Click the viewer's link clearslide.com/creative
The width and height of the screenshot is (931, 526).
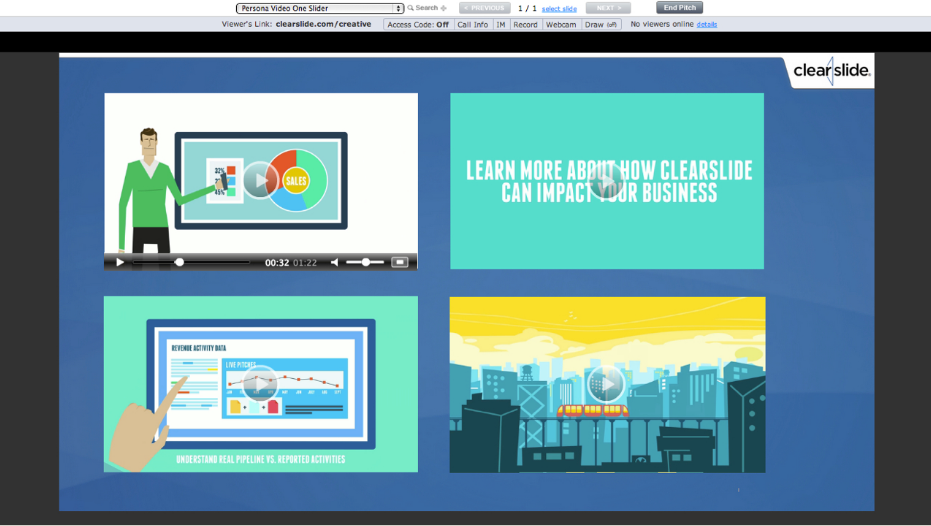(x=323, y=24)
